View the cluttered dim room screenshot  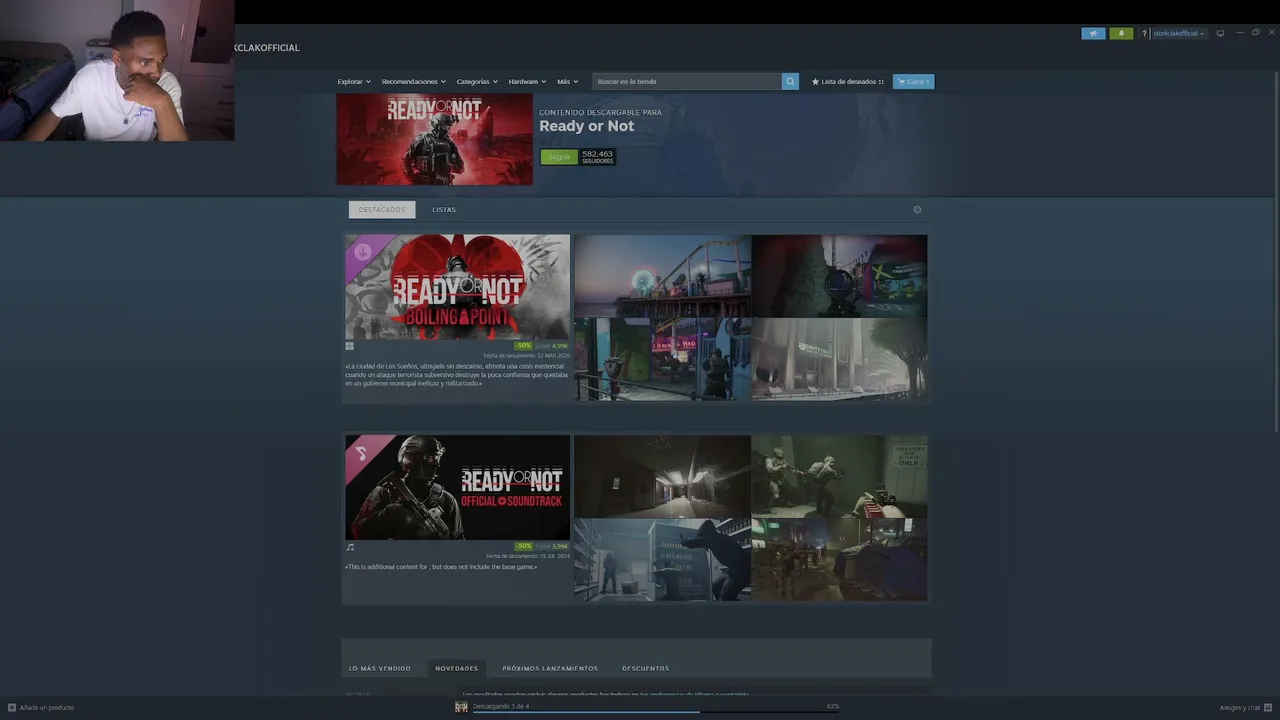coord(840,560)
